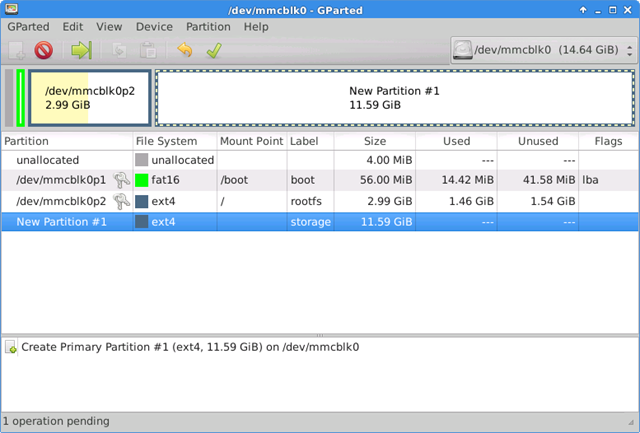Click the window resize grip in status bar
This screenshot has width=640, height=433.
633,423
